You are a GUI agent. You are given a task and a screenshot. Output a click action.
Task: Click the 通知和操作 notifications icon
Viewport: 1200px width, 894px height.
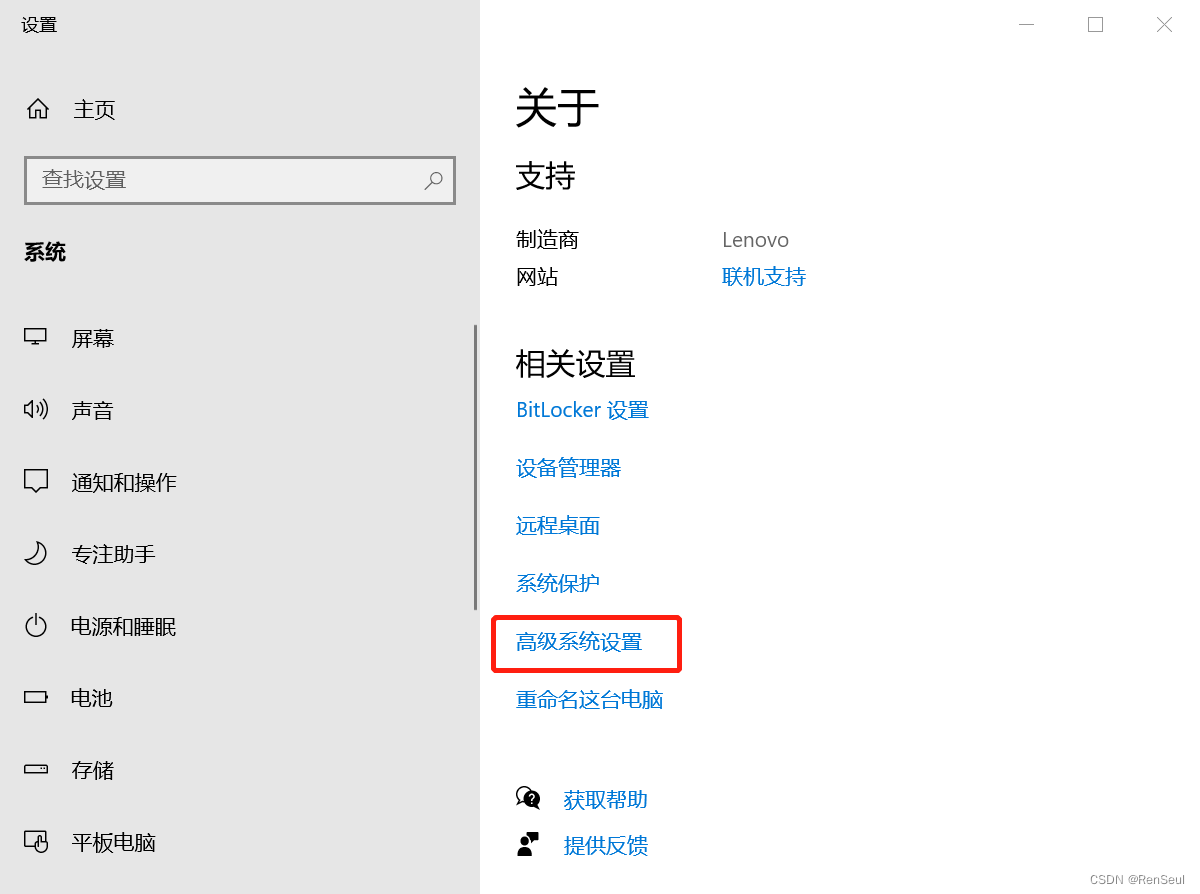(36, 482)
